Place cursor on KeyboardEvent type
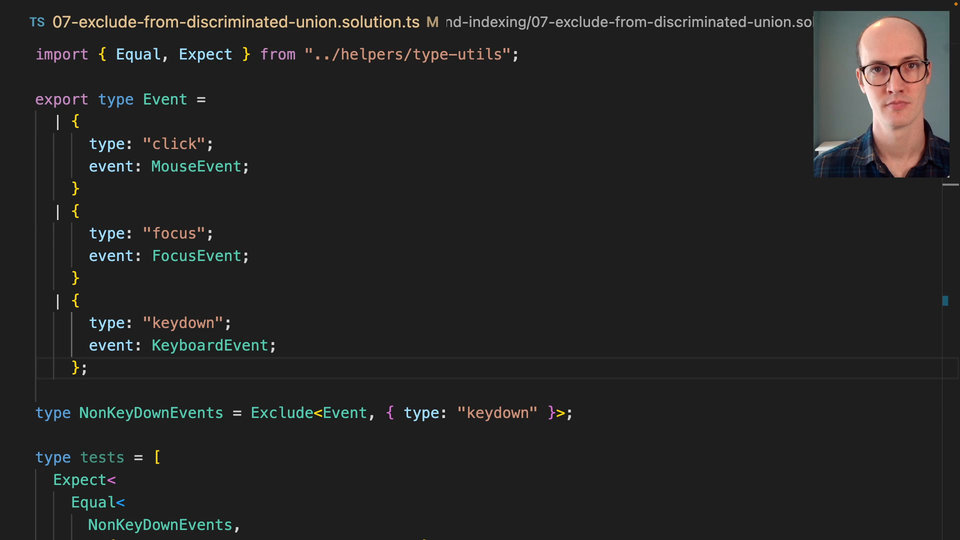The height and width of the screenshot is (540, 960). click(209, 345)
